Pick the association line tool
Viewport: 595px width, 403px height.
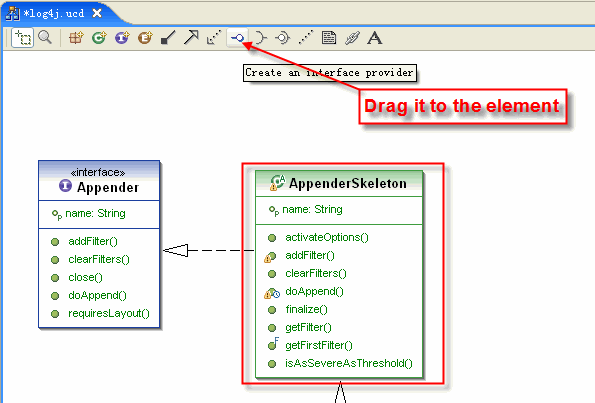[x=168, y=38]
